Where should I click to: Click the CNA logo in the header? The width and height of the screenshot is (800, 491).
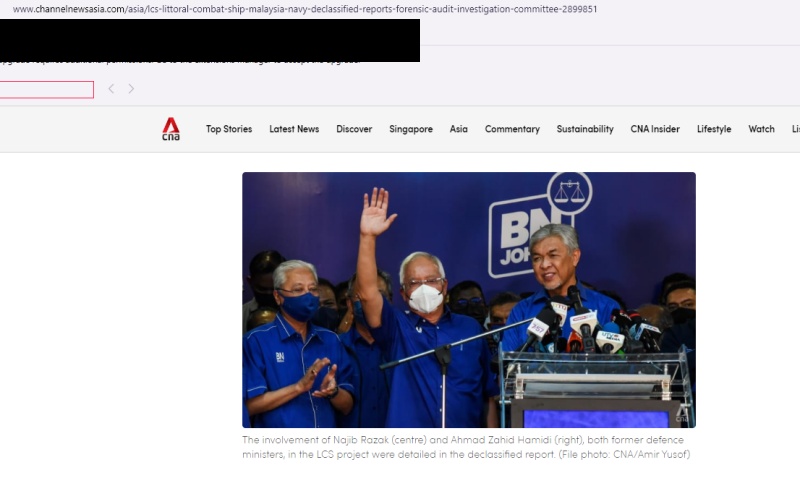pyautogui.click(x=171, y=129)
